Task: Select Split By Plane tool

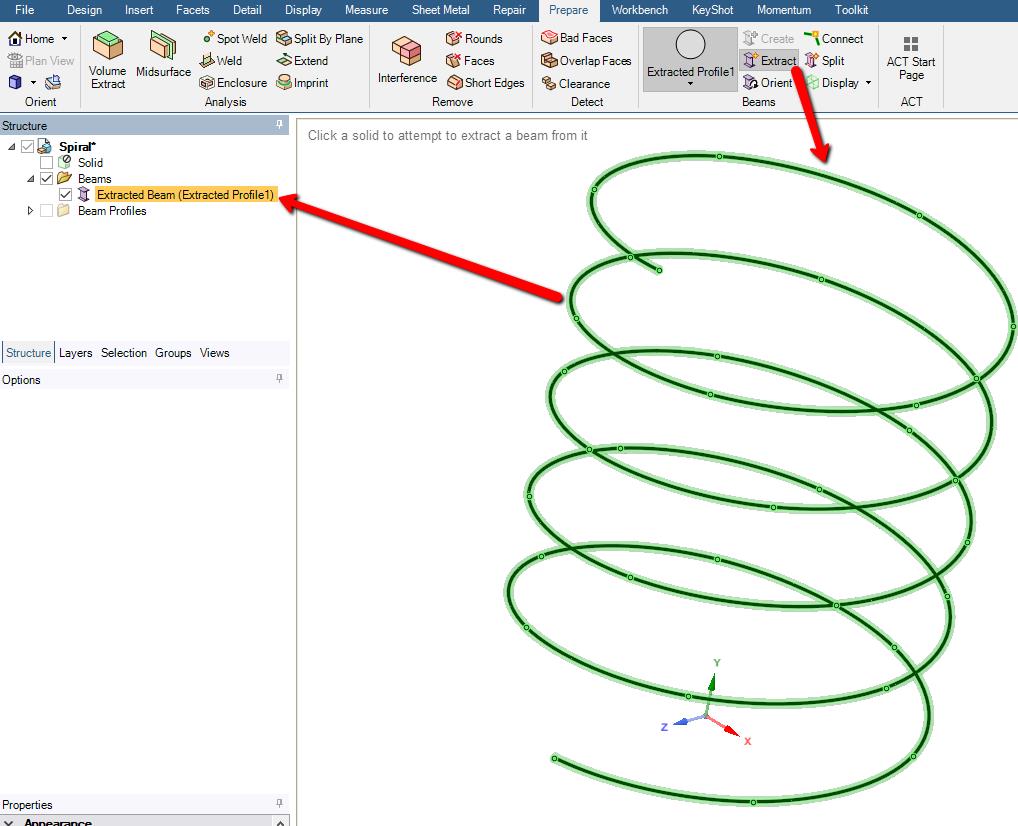Action: (319, 38)
